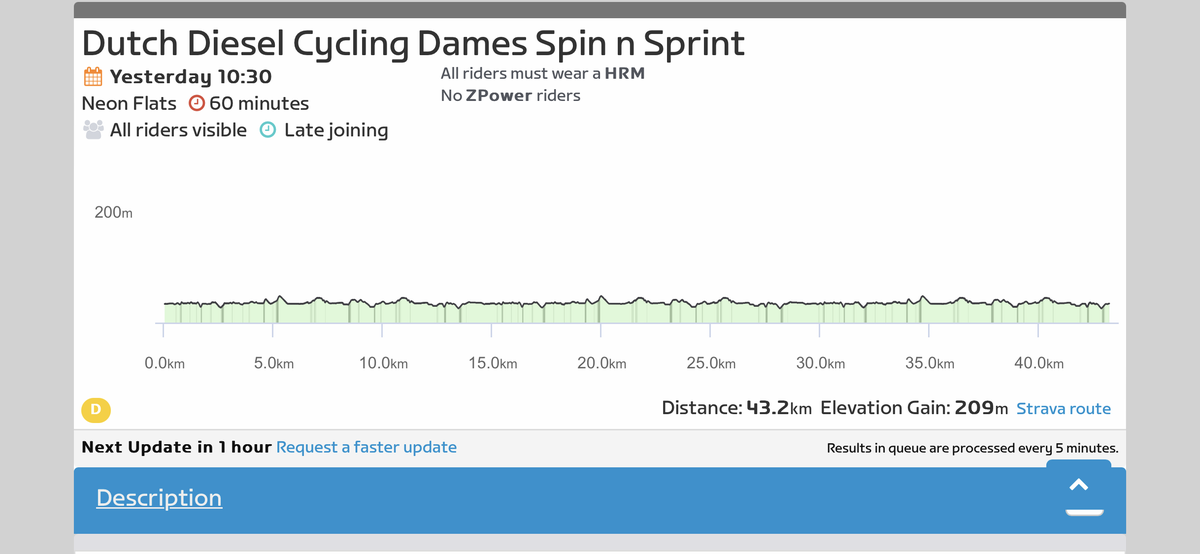Screen dimensions: 1200x554
Task: Click the orange calendar icon beside Yesterday 10:30
Action: coord(92,77)
